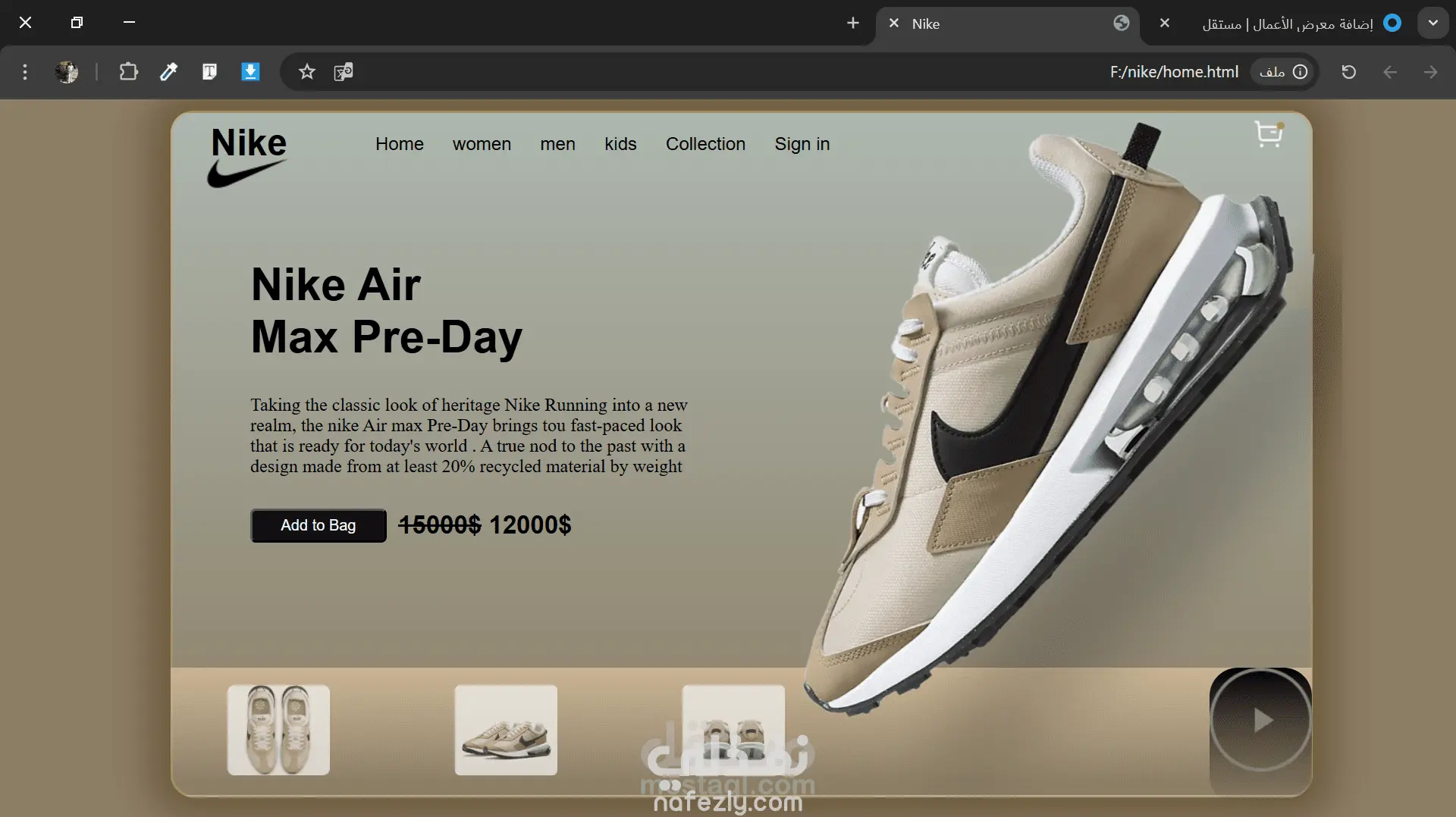Image resolution: width=1456 pixels, height=817 pixels.
Task: Click the crossed-out 15000$ price
Action: (440, 524)
